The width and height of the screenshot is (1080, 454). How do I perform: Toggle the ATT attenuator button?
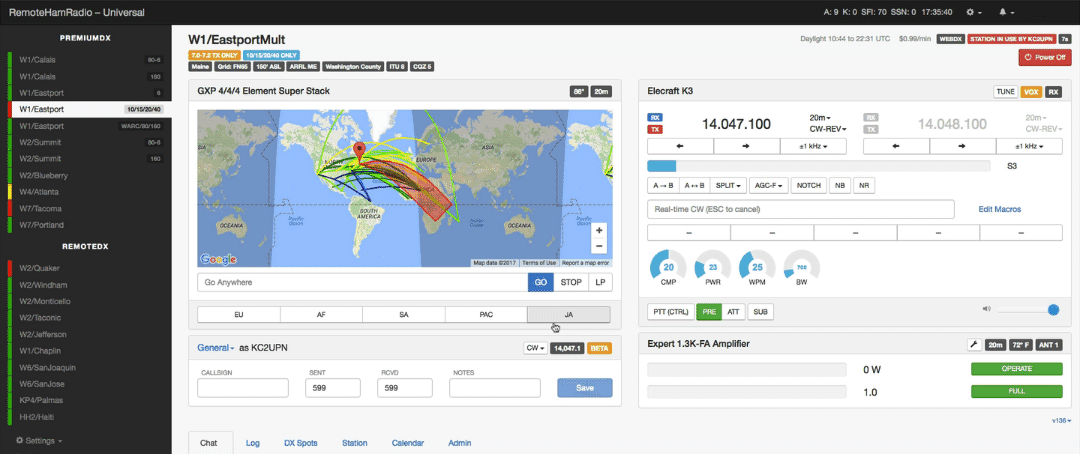point(733,312)
